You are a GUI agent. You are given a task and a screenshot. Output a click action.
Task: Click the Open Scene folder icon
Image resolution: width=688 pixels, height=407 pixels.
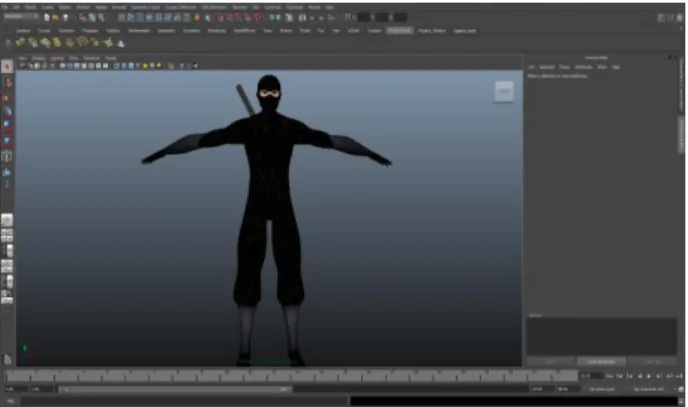click(x=55, y=18)
